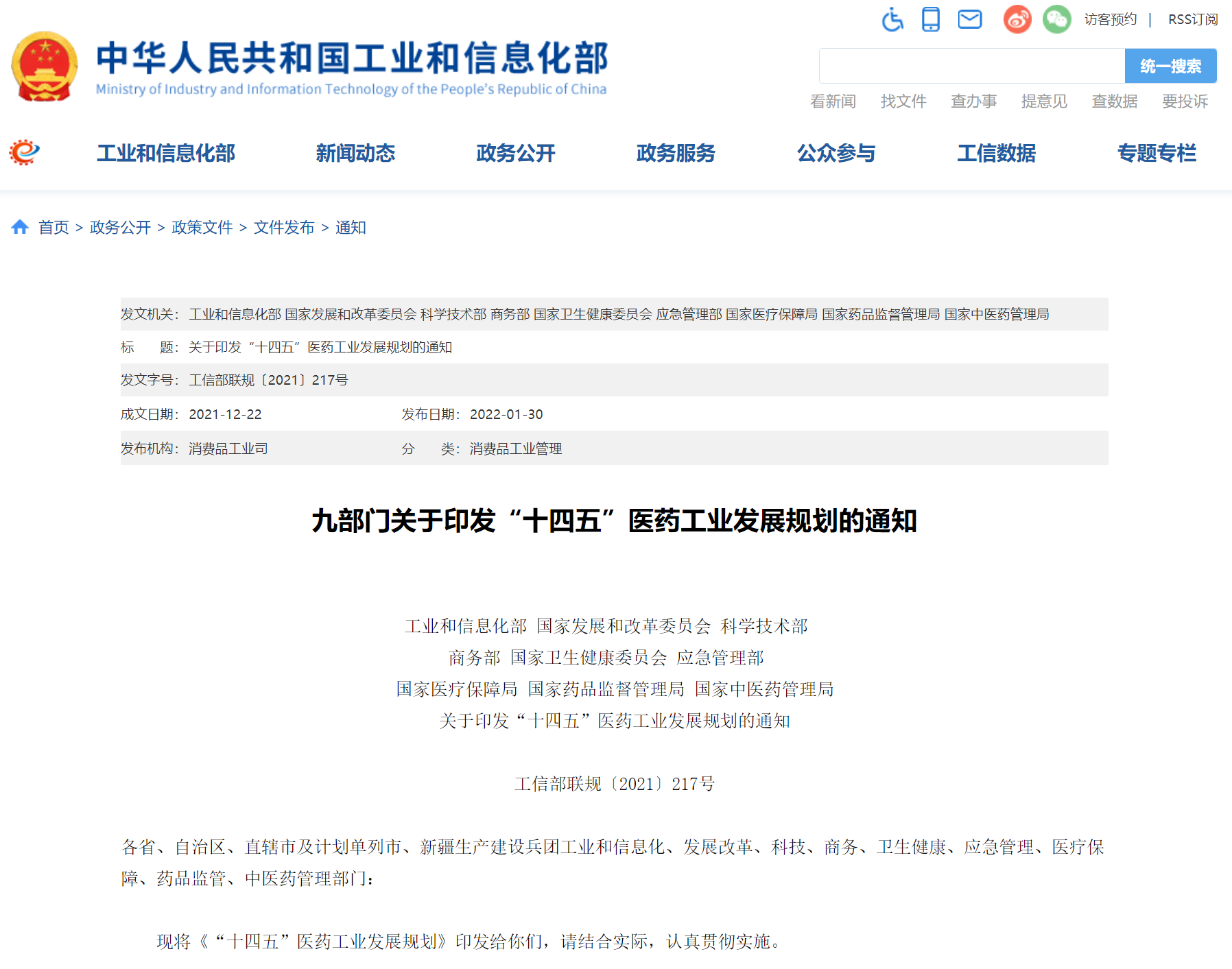Image resolution: width=1232 pixels, height=969 pixels.
Task: Click the search text input box
Action: point(971,66)
